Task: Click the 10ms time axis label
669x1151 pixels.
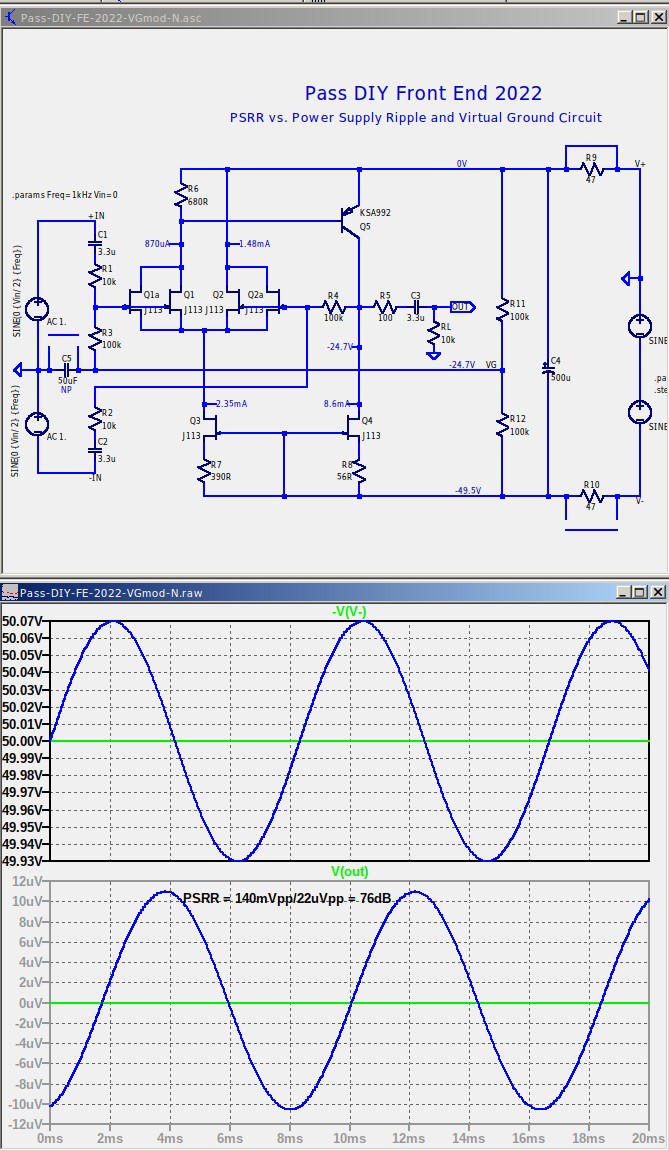Action: pos(350,1139)
